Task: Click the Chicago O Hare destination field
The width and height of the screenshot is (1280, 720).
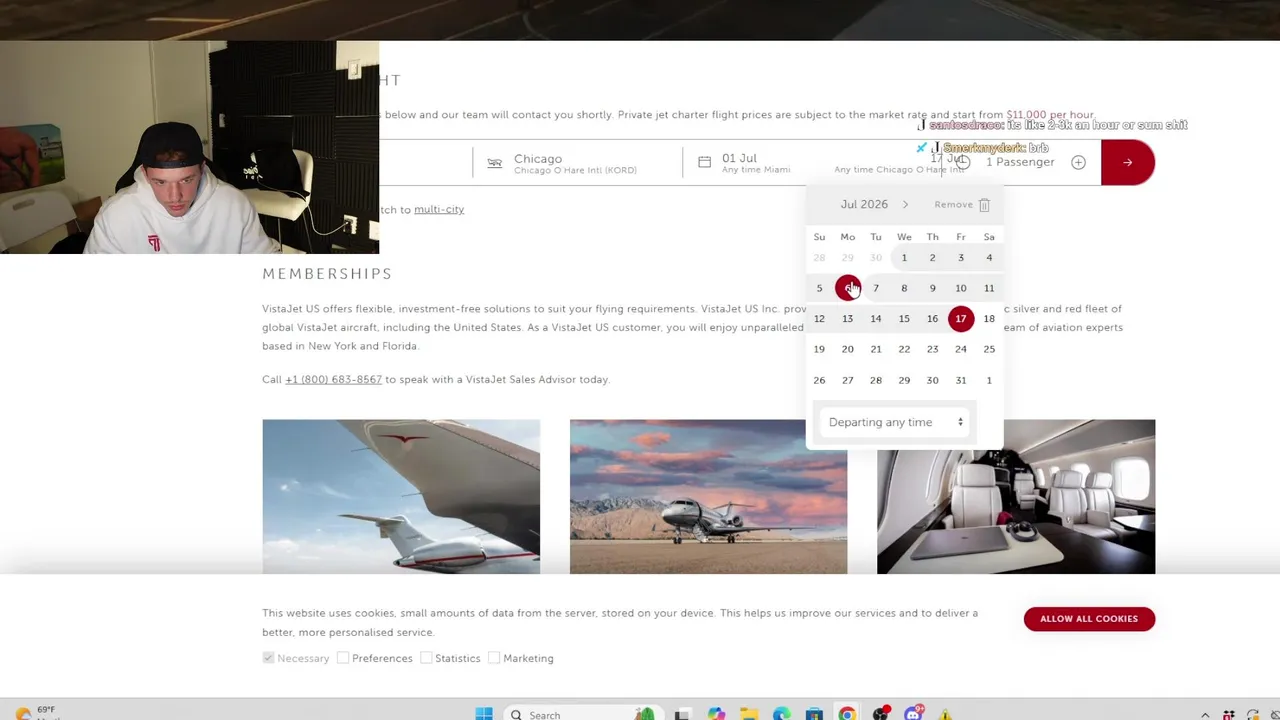Action: point(577,163)
